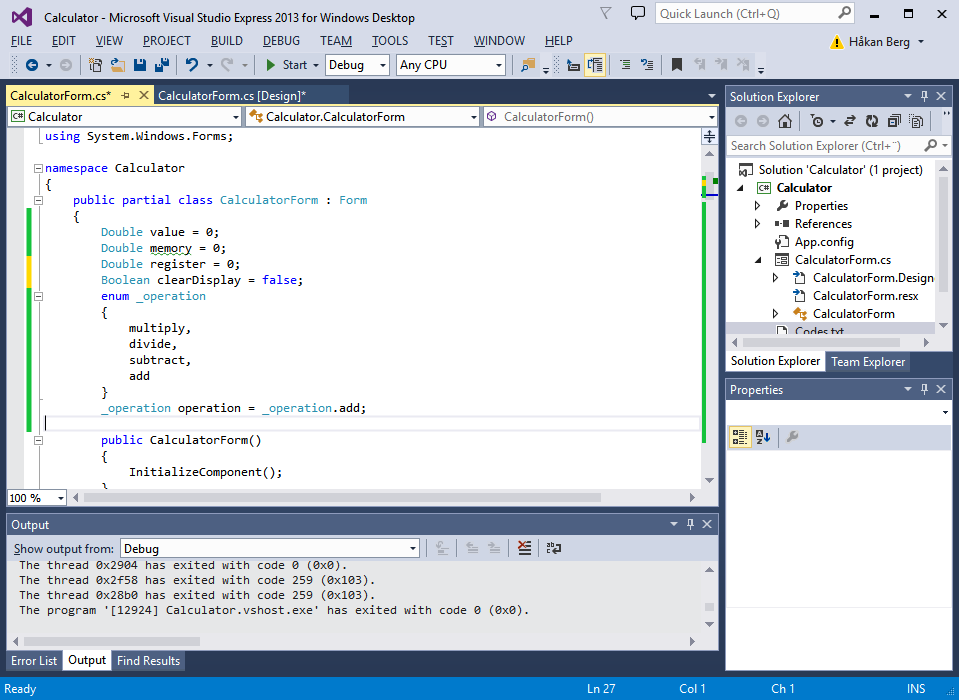Click the New Project toolbar icon
The height and width of the screenshot is (700, 959).
(95, 65)
